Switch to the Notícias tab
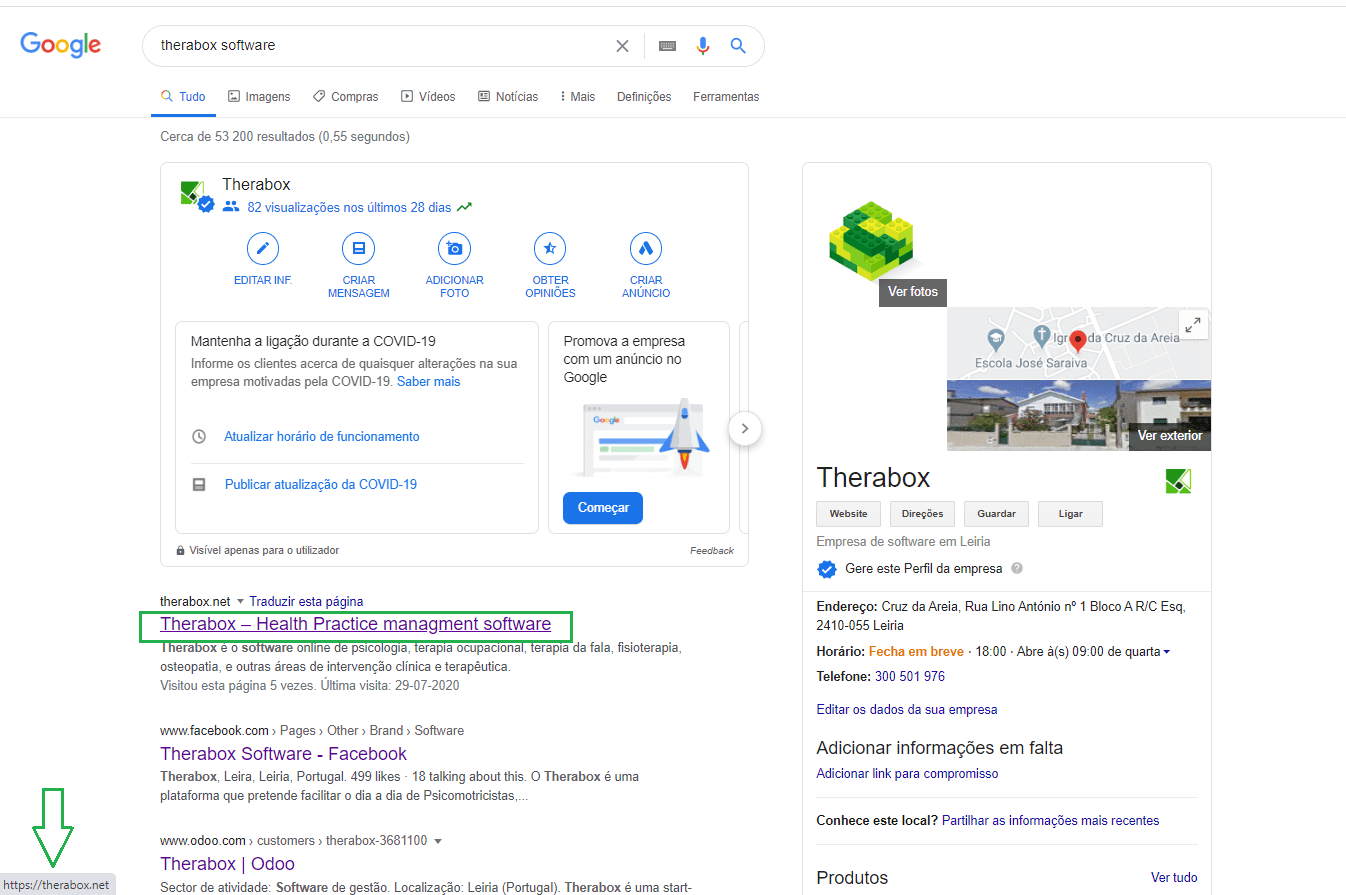Viewport: 1346px width, 895px height. click(508, 97)
